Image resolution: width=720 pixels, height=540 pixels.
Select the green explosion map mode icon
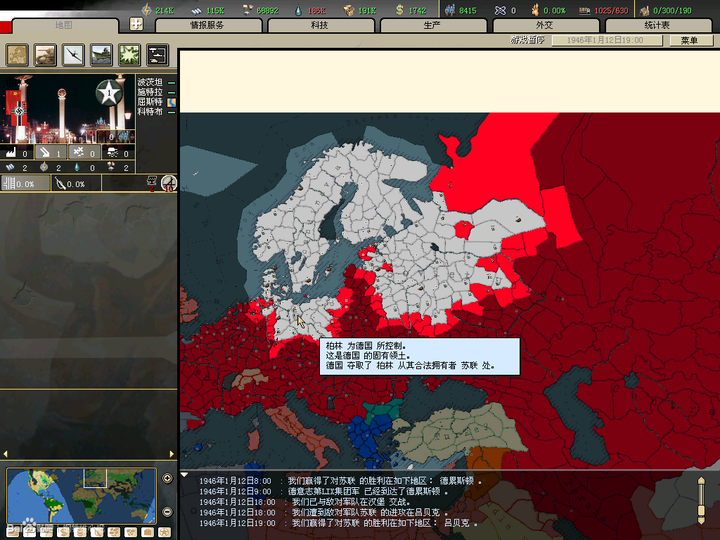[129, 55]
